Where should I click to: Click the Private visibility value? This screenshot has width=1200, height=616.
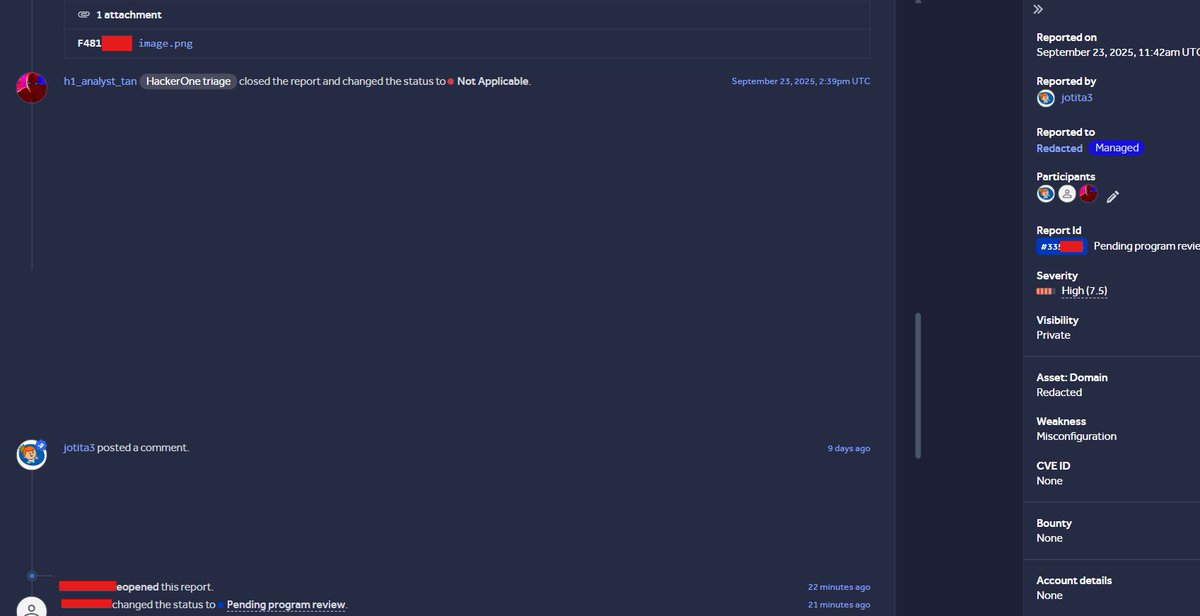[1053, 335]
